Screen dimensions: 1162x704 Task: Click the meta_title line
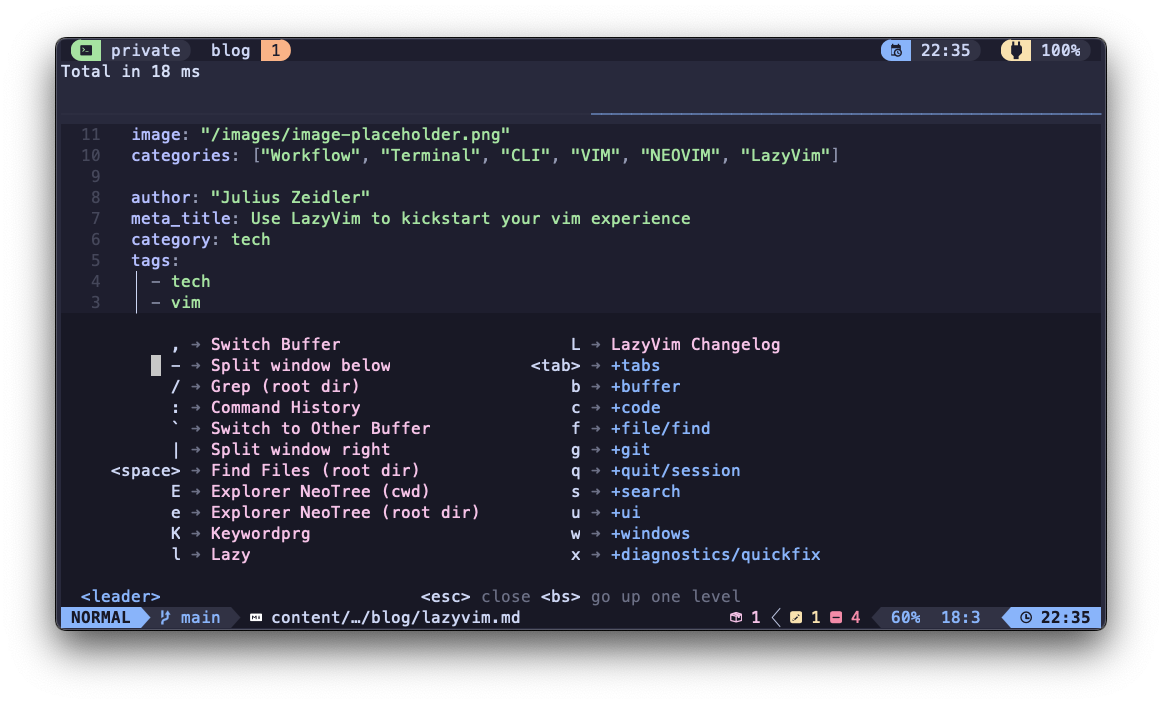tap(411, 219)
